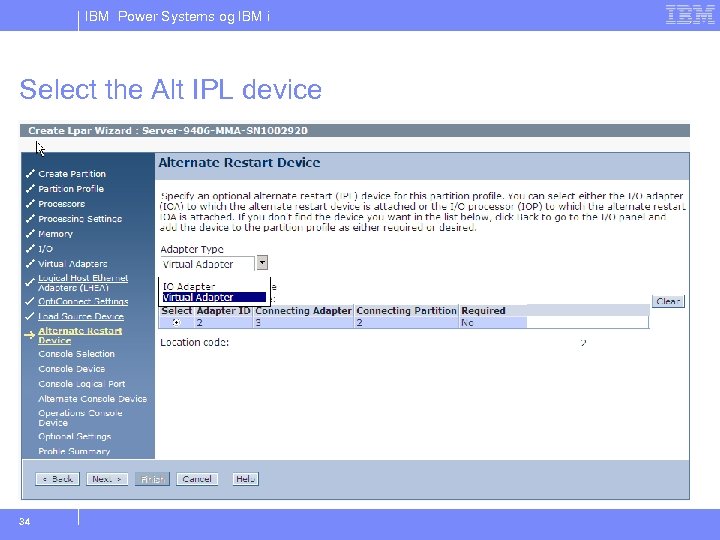Open the Adapter Type dropdown arrow
This screenshot has height=540, width=720.
point(262,263)
